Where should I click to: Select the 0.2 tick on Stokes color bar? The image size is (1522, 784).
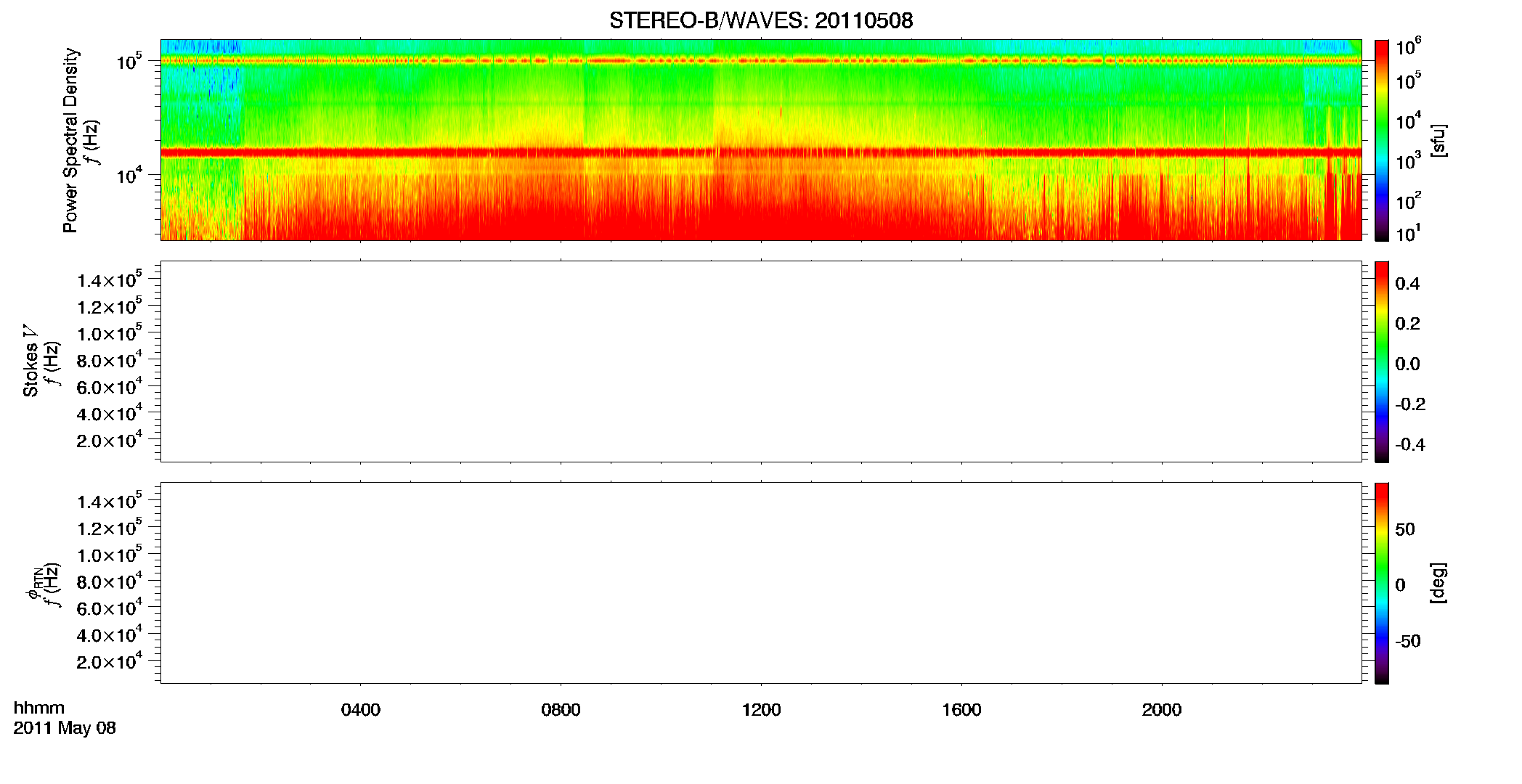point(1407,324)
